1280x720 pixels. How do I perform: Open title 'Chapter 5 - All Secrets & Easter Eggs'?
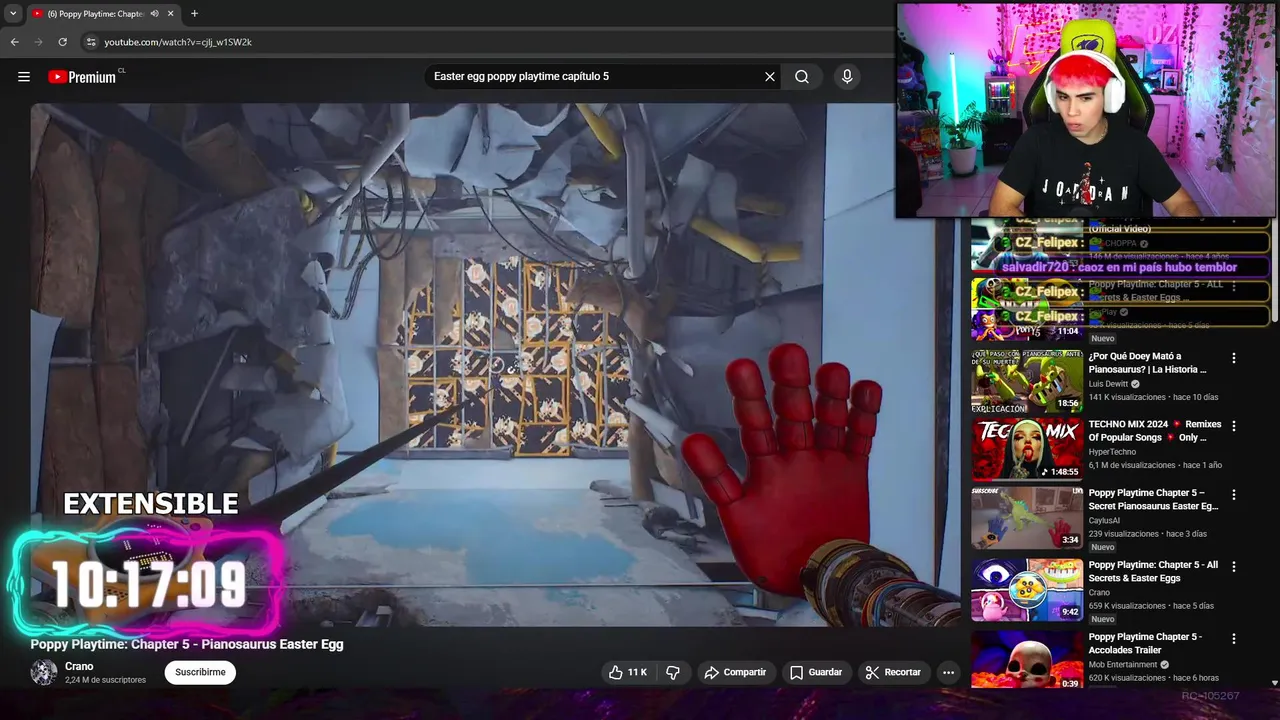(x=1153, y=572)
